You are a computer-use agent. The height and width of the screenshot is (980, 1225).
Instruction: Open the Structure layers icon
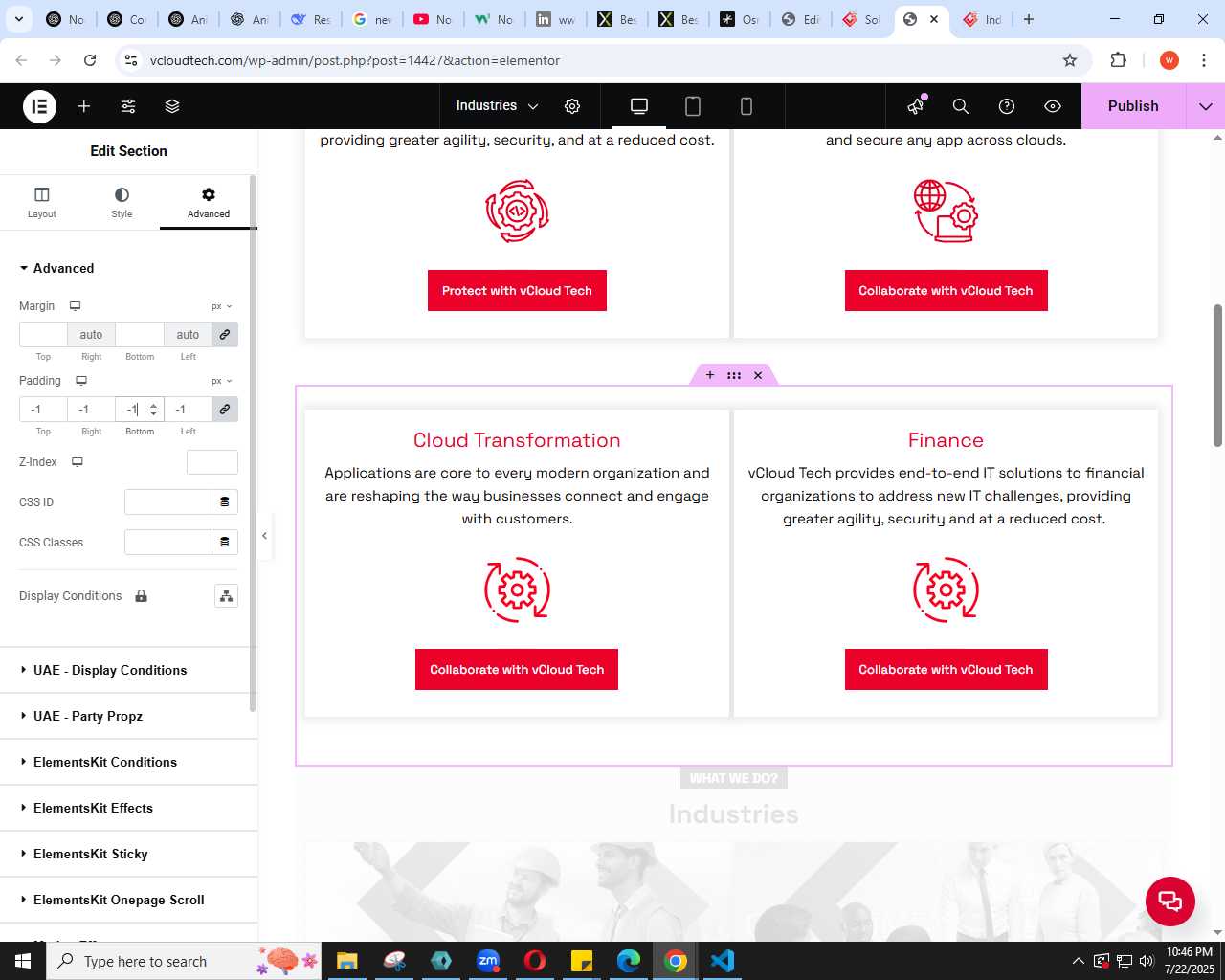click(172, 106)
